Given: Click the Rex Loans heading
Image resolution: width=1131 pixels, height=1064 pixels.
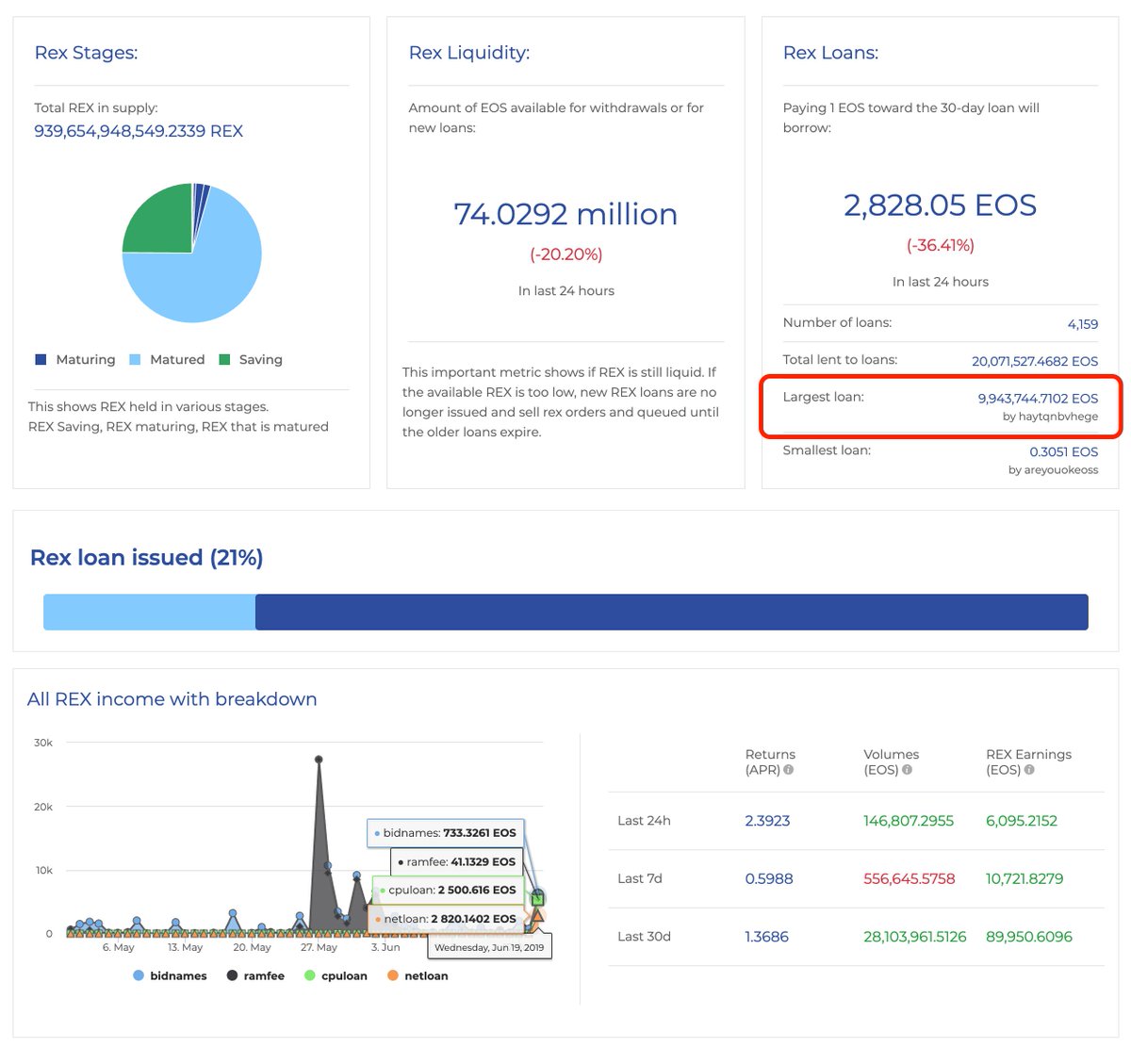Looking at the screenshot, I should (830, 53).
